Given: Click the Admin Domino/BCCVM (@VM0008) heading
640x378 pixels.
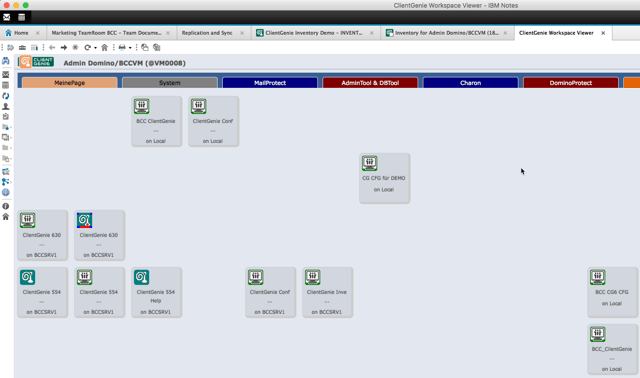Looking at the screenshot, I should tap(124, 63).
